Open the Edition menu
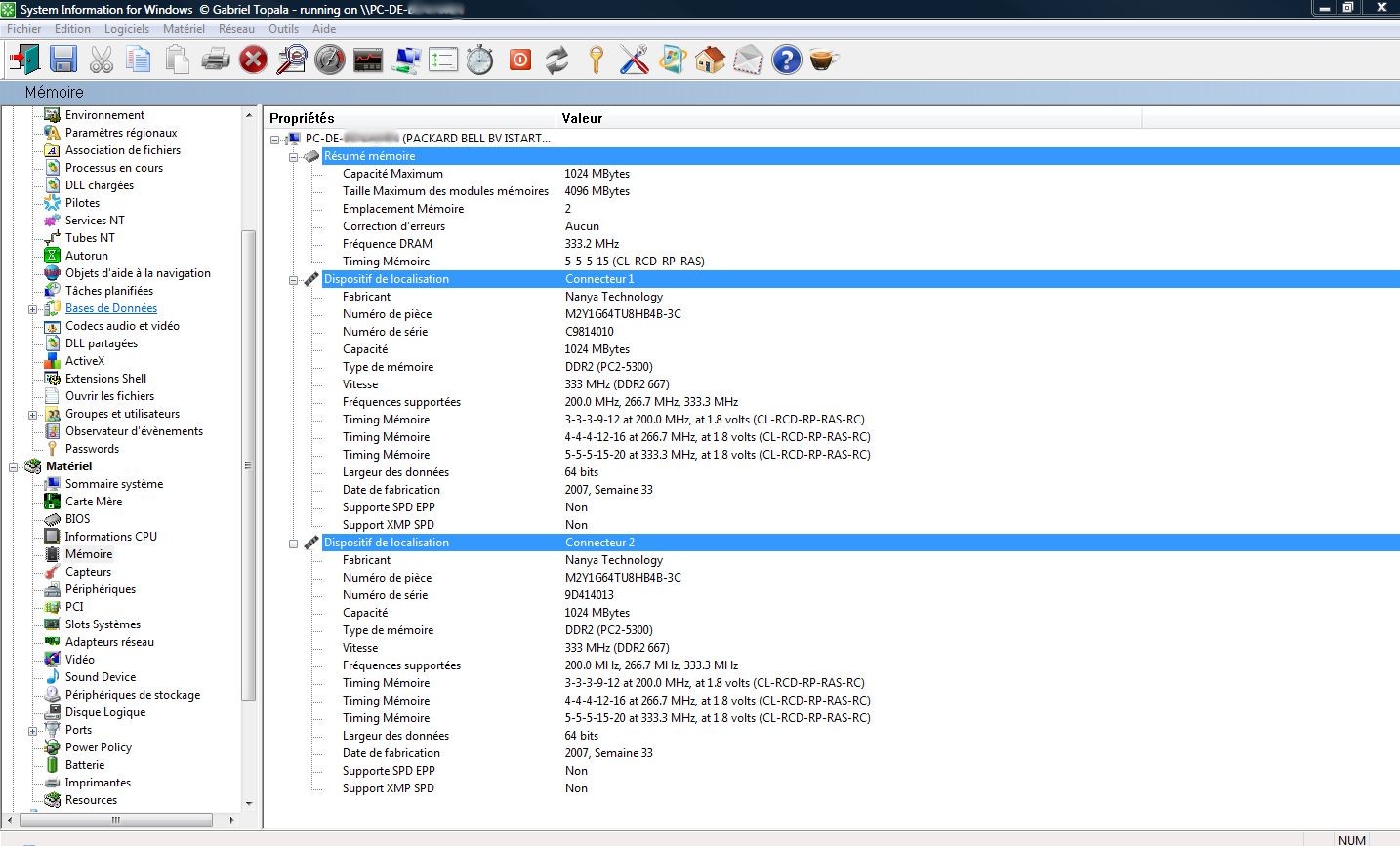The image size is (1400, 846). 73,29
